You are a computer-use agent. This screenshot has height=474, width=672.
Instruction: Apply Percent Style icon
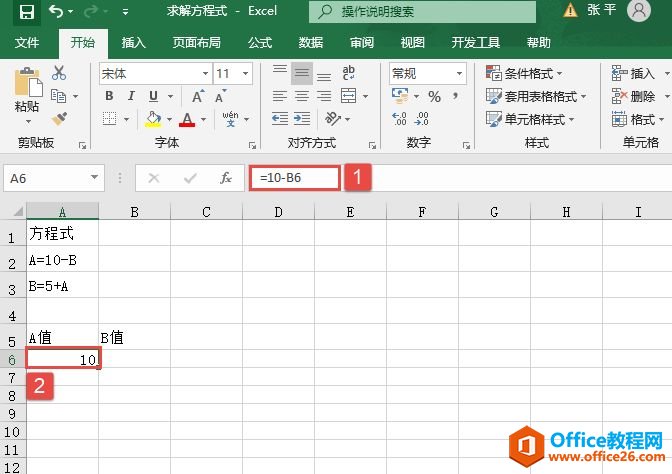(x=434, y=96)
